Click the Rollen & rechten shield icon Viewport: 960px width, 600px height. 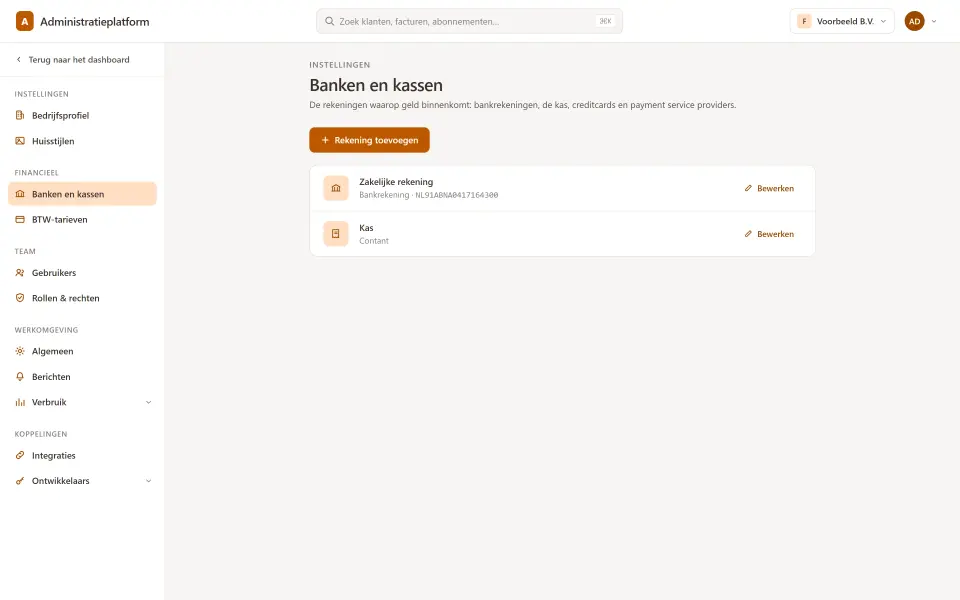click(20, 298)
